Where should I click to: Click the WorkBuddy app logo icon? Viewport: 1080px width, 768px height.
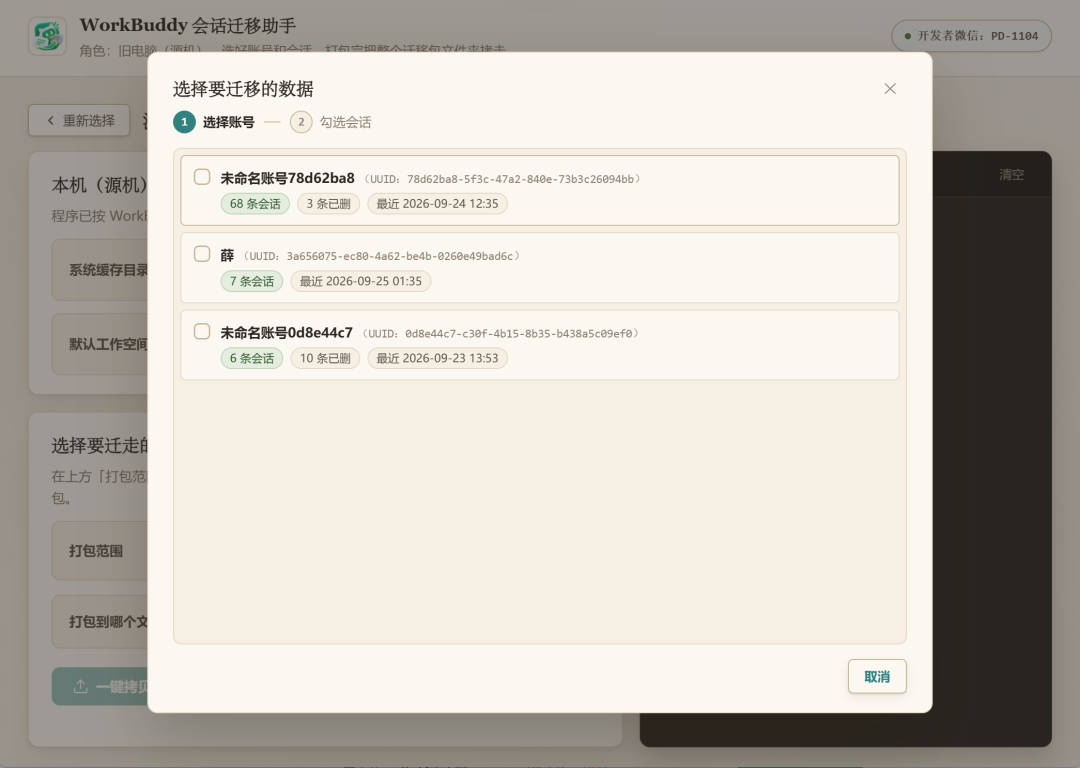pyautogui.click(x=48, y=36)
